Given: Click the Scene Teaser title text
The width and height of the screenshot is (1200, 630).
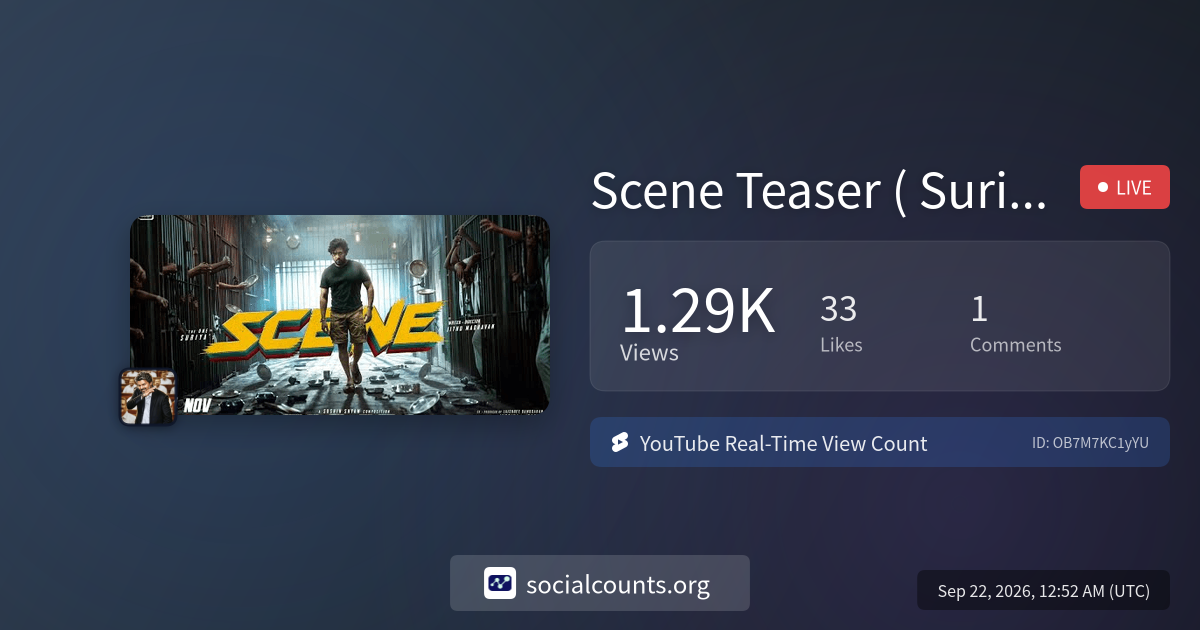Looking at the screenshot, I should 819,190.
